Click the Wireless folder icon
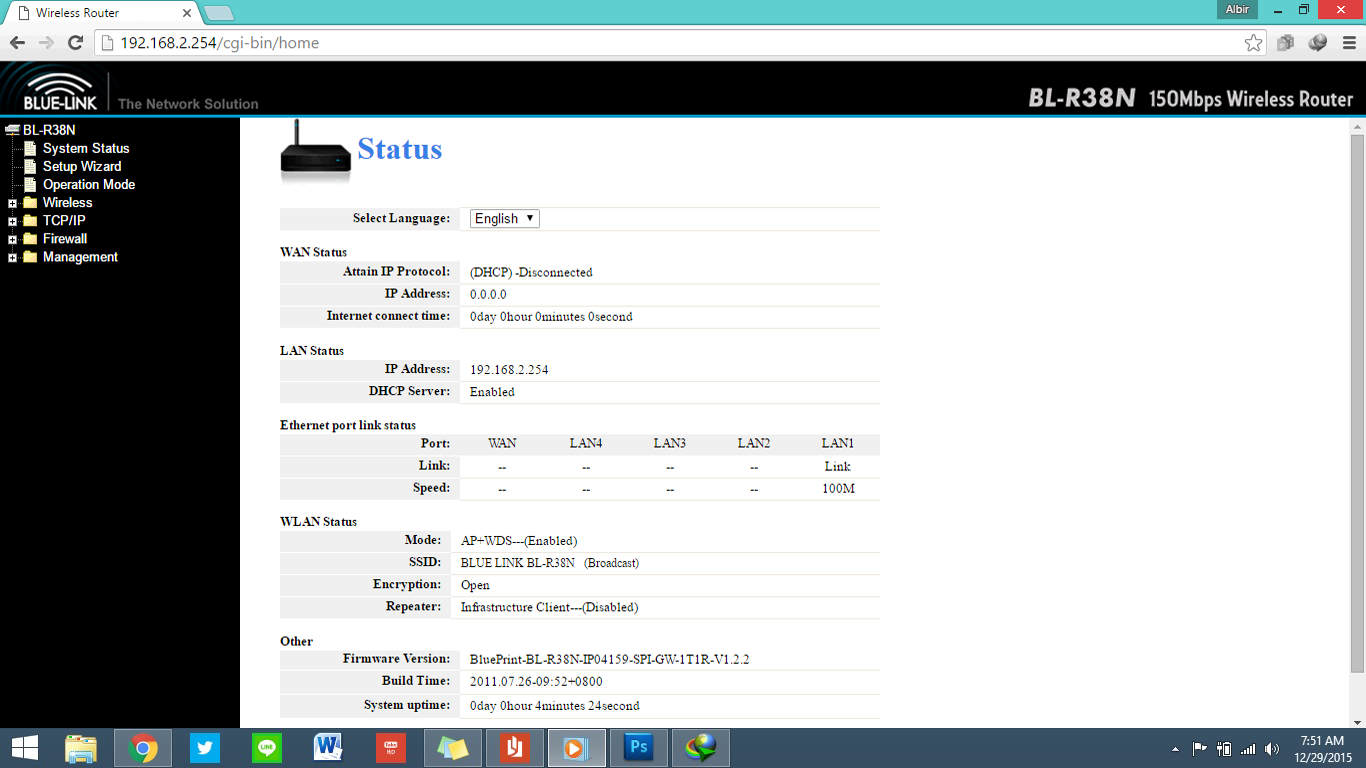The width and height of the screenshot is (1366, 768). pos(30,202)
